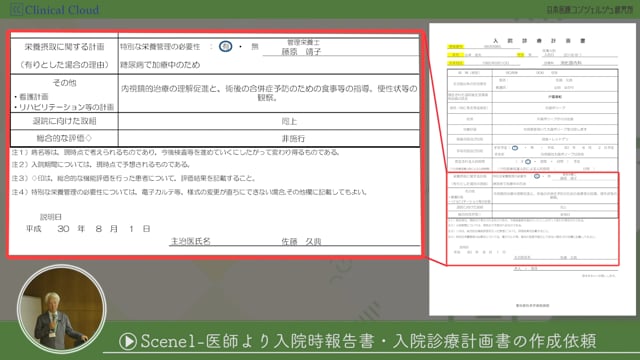
Task: Click the Clinical Cloud logo
Action: click(55, 9)
